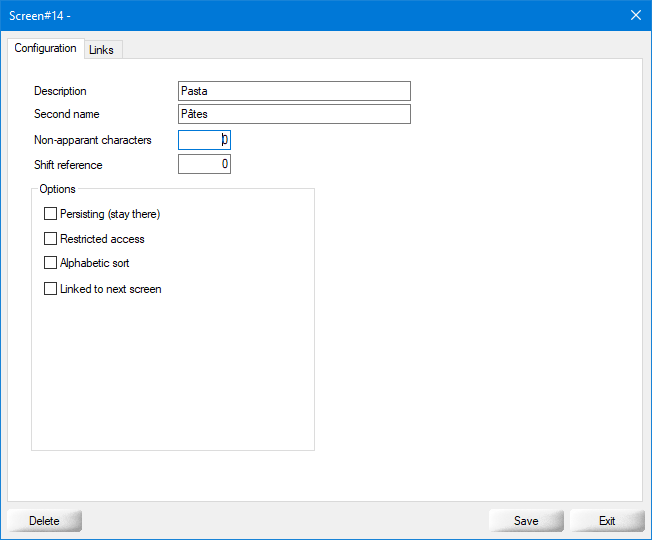Toggle the Restricted access option
Image resolution: width=652 pixels, height=540 pixels.
[51, 239]
